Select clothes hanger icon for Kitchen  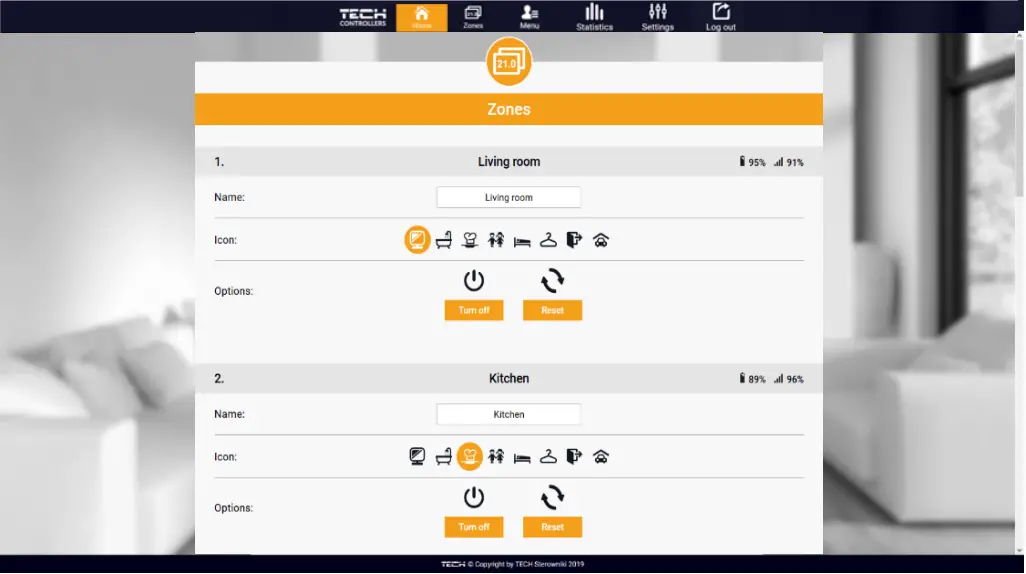pyautogui.click(x=548, y=457)
